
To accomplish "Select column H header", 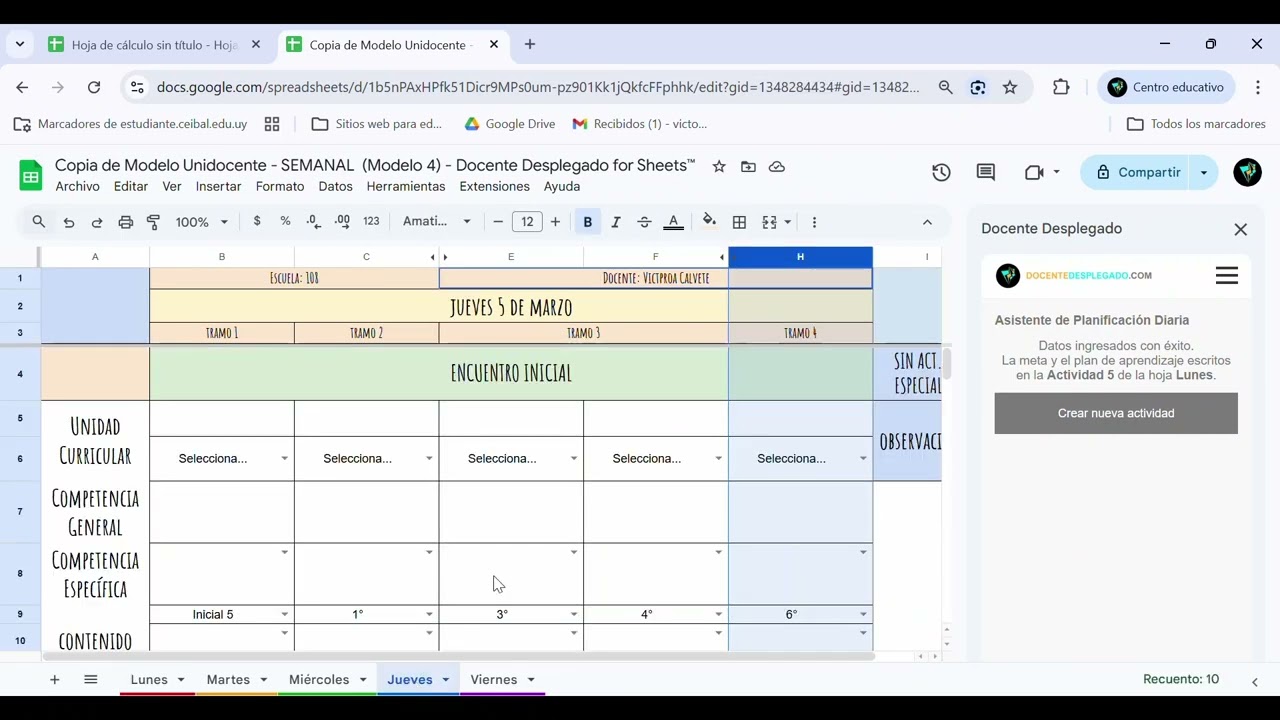I will coord(800,257).
